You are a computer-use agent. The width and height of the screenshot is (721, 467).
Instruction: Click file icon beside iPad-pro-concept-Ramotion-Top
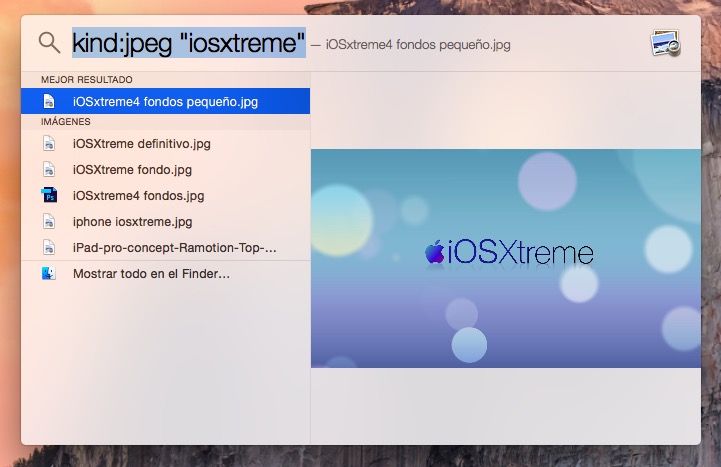pyautogui.click(x=49, y=248)
